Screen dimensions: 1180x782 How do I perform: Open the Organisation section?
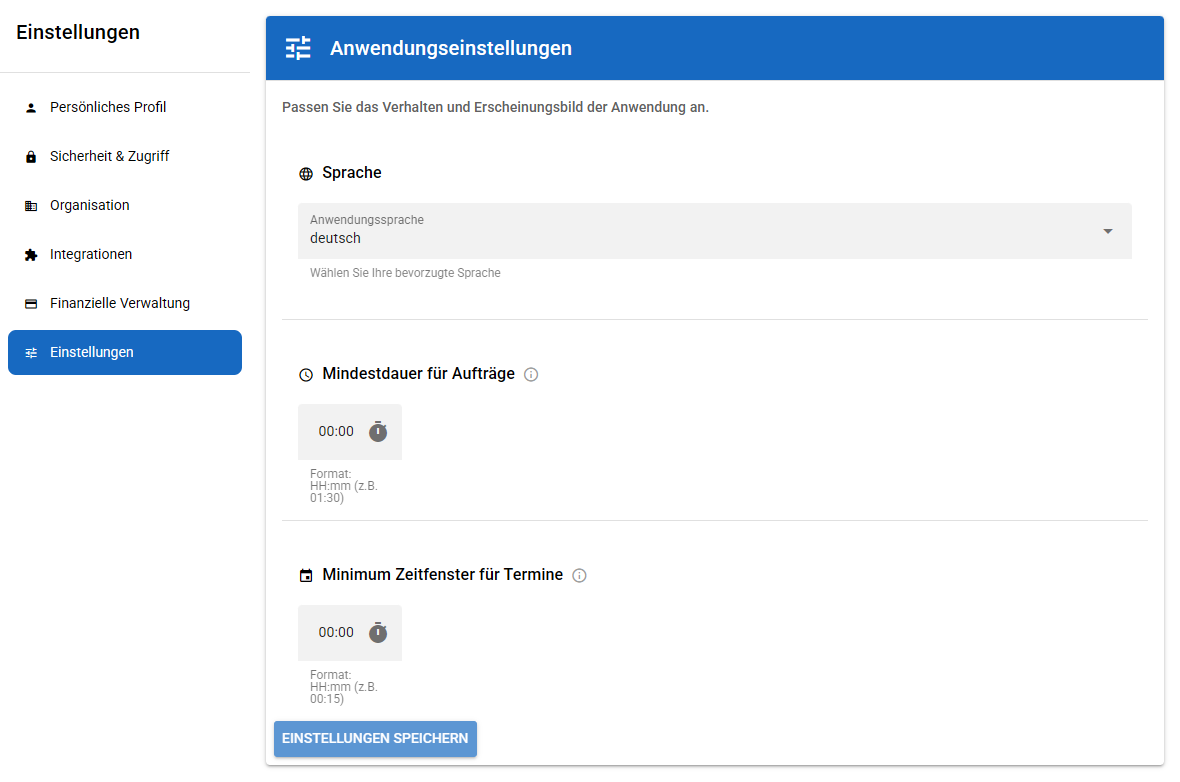tap(125, 205)
